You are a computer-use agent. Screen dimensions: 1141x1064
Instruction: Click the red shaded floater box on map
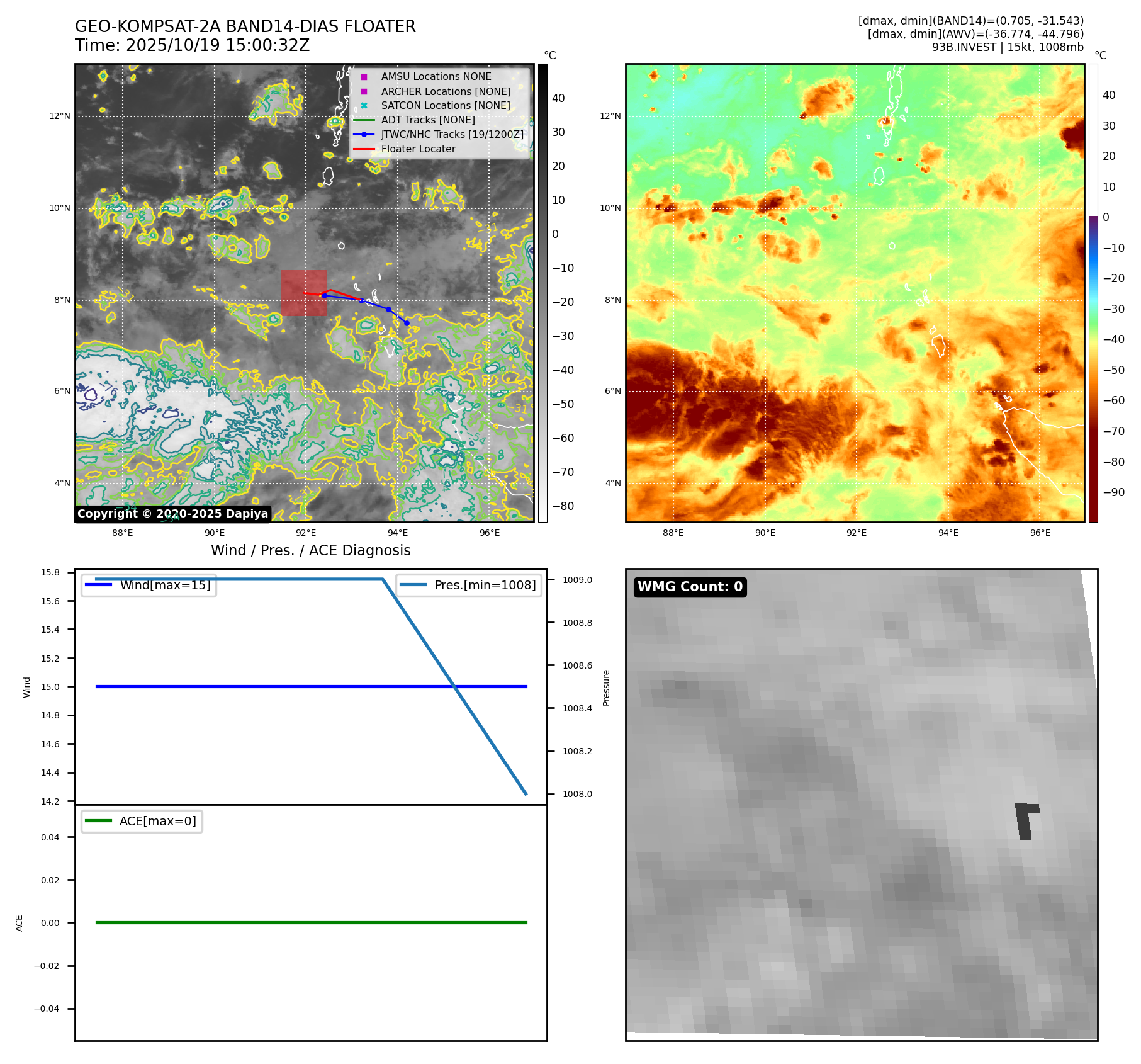pos(304,293)
